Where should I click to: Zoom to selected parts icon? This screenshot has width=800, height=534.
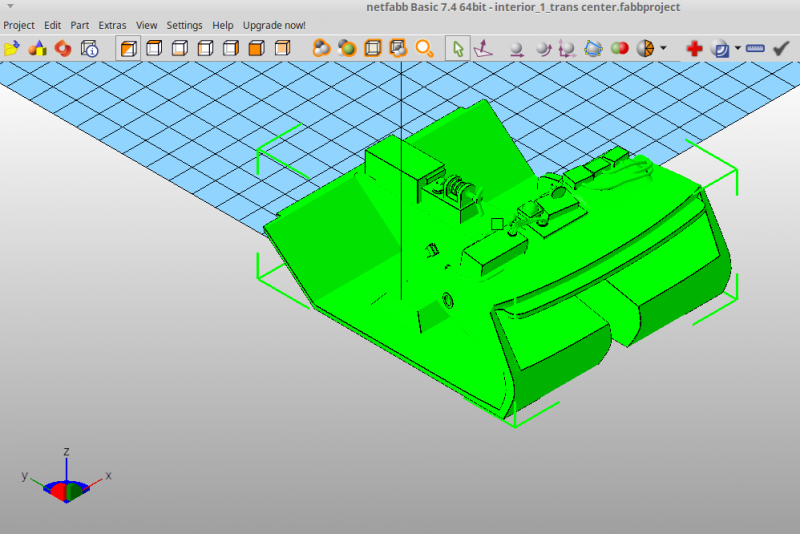pos(347,48)
